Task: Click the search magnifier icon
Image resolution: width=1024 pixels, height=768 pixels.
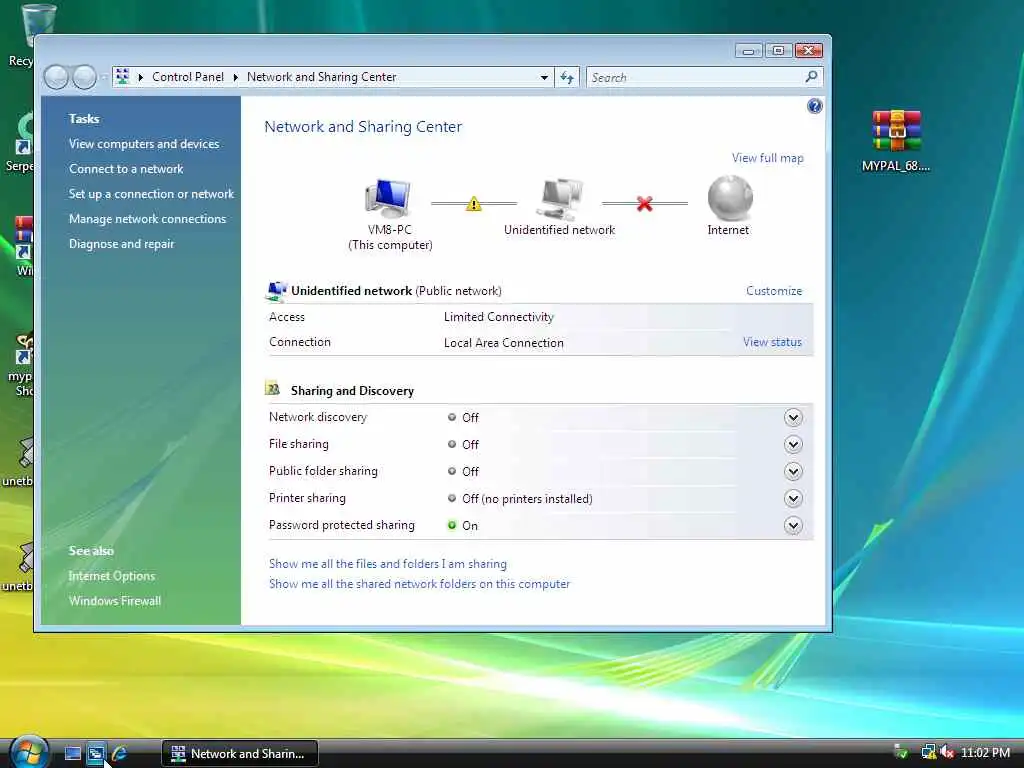Action: pyautogui.click(x=811, y=77)
